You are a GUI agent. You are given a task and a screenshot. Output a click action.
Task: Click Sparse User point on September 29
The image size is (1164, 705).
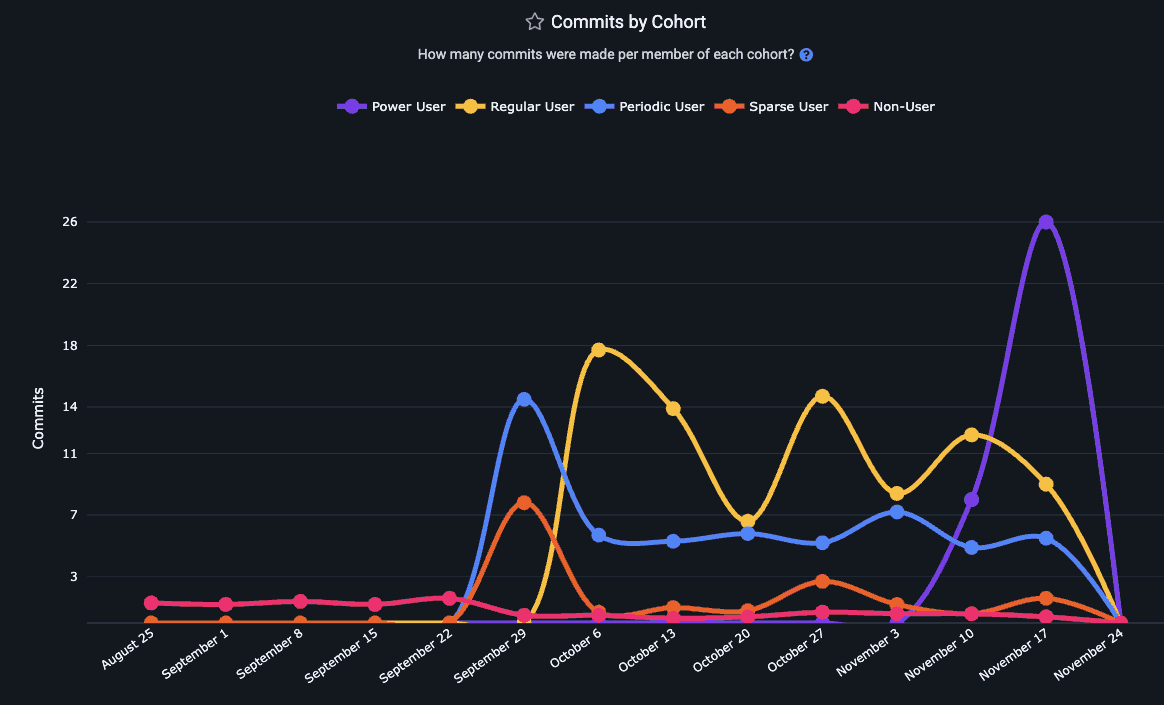point(524,502)
